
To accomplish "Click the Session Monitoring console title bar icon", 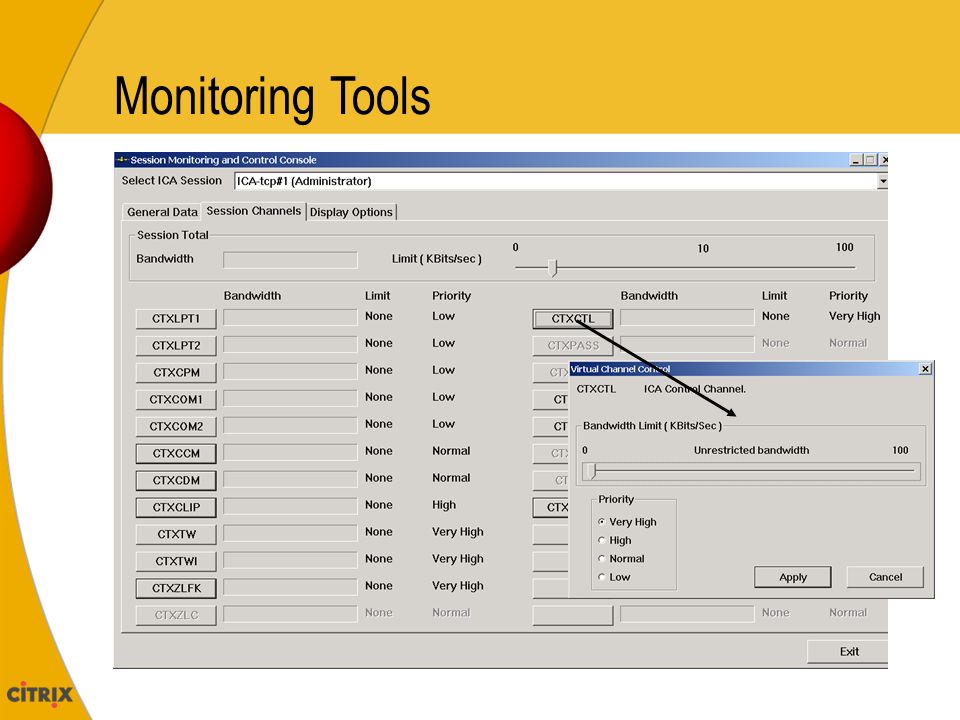I will [x=122, y=160].
